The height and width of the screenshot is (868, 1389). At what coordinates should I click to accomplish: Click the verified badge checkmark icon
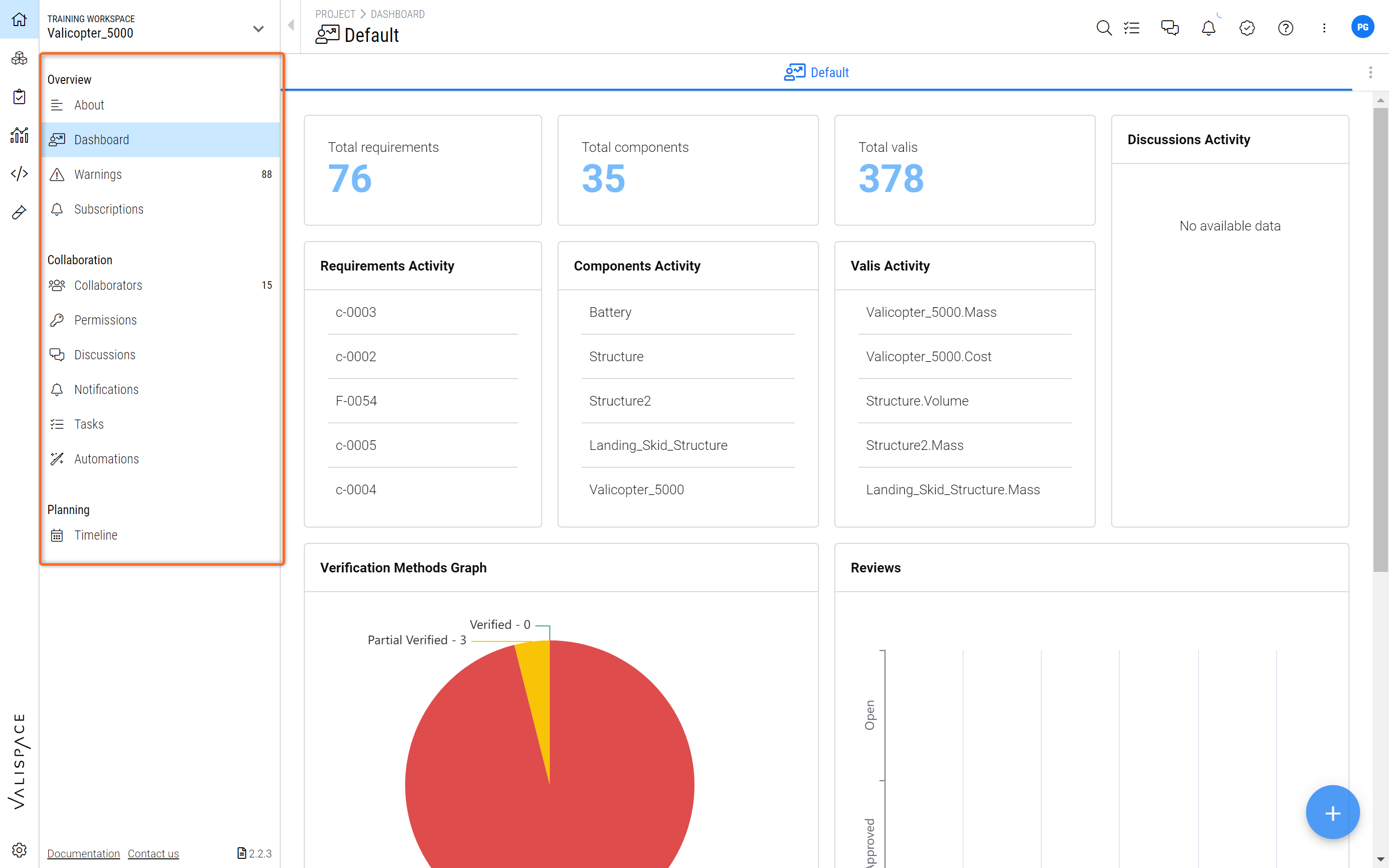point(1247,27)
